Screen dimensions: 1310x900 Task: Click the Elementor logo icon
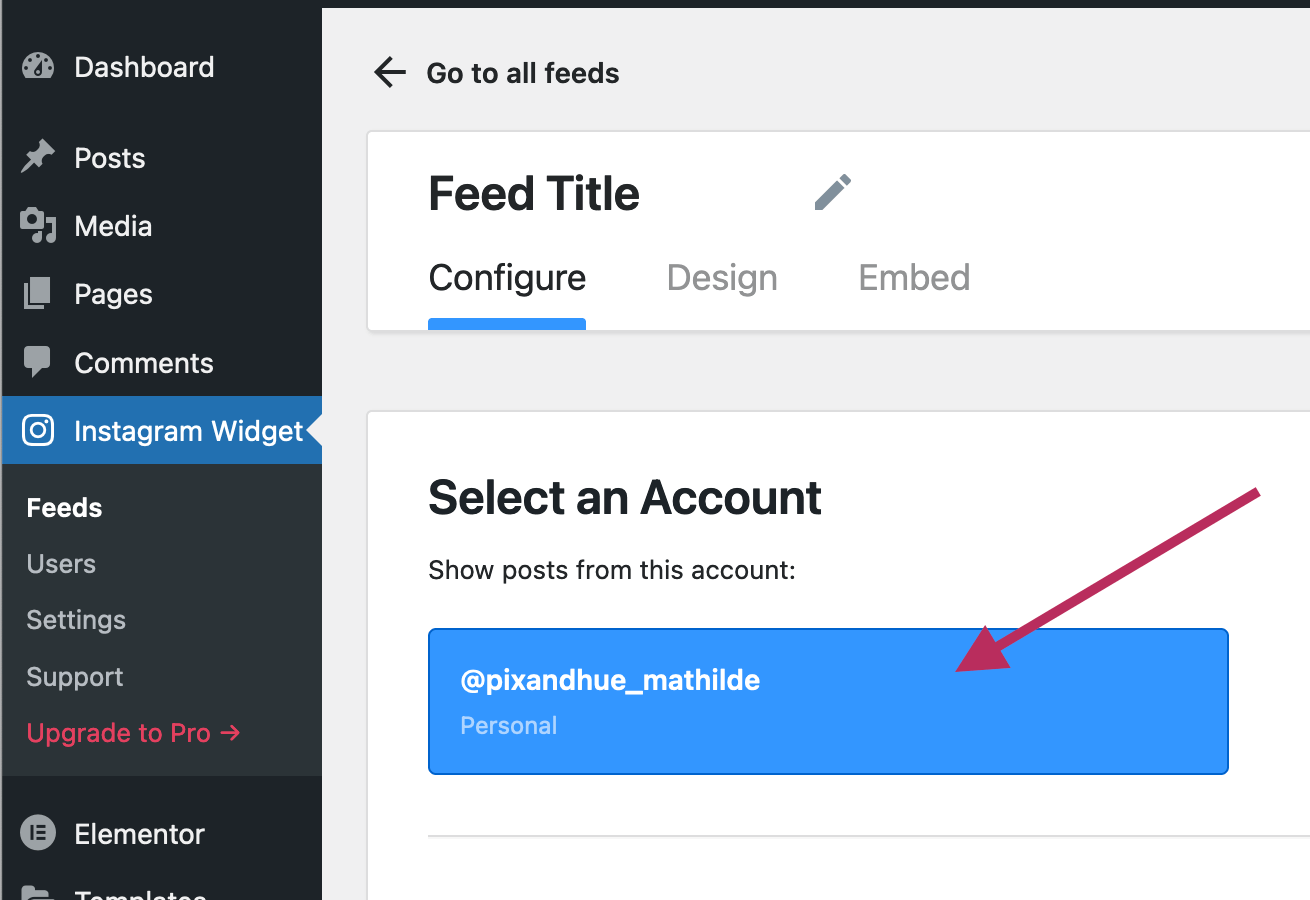[x=38, y=833]
